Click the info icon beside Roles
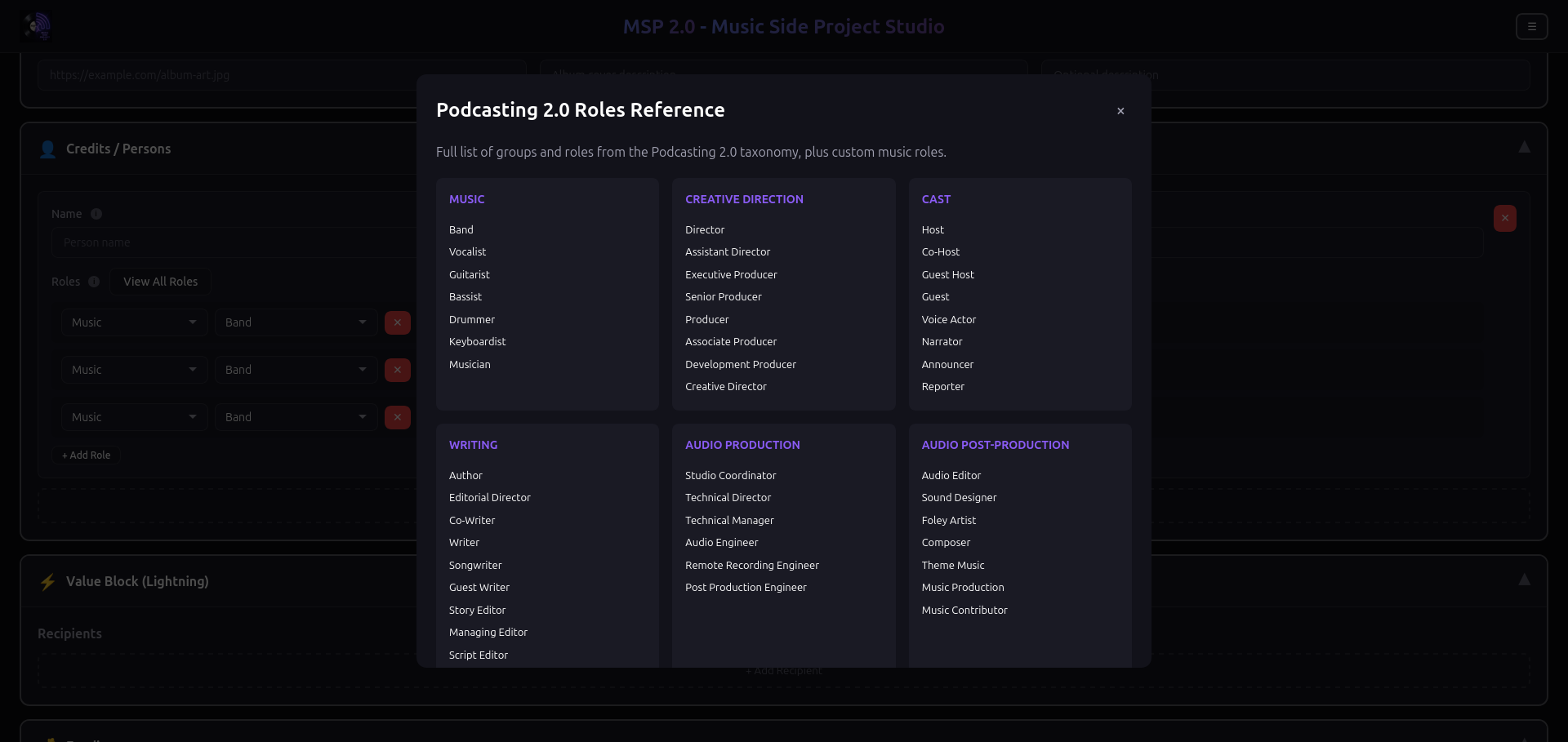The image size is (1568, 742). (x=94, y=282)
